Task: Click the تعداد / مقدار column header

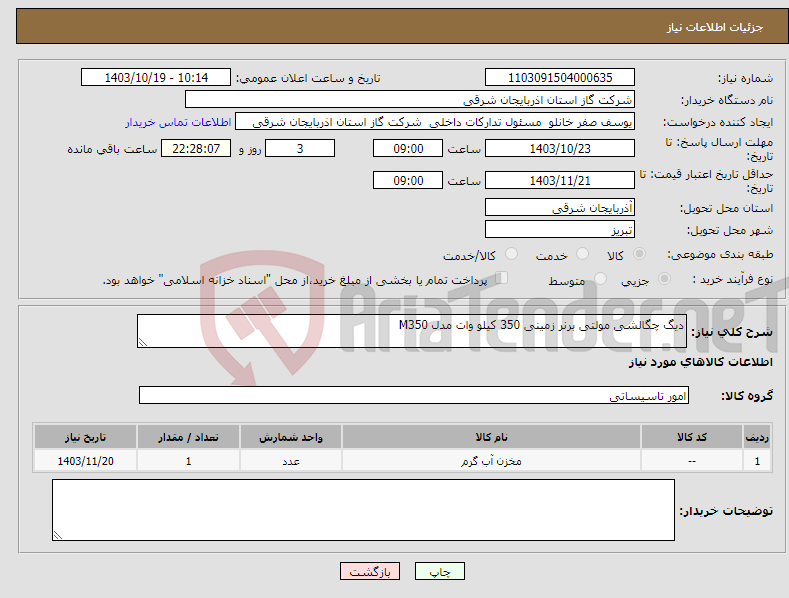Action: pyautogui.click(x=188, y=437)
